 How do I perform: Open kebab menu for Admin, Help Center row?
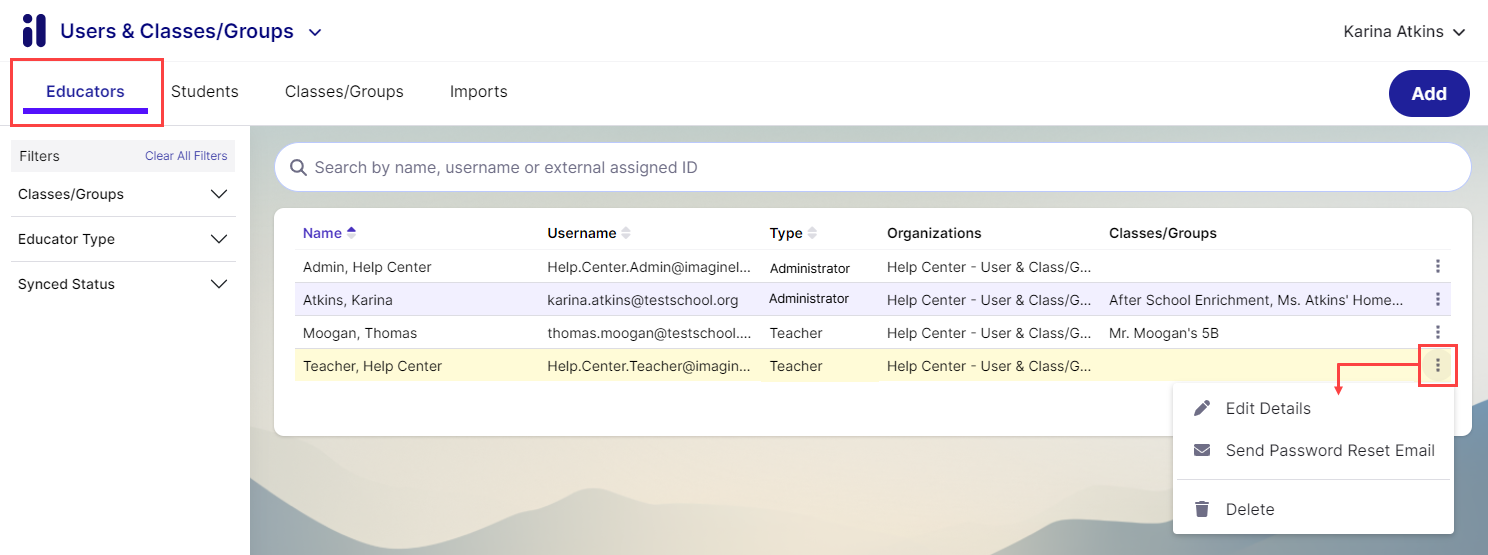(x=1437, y=266)
